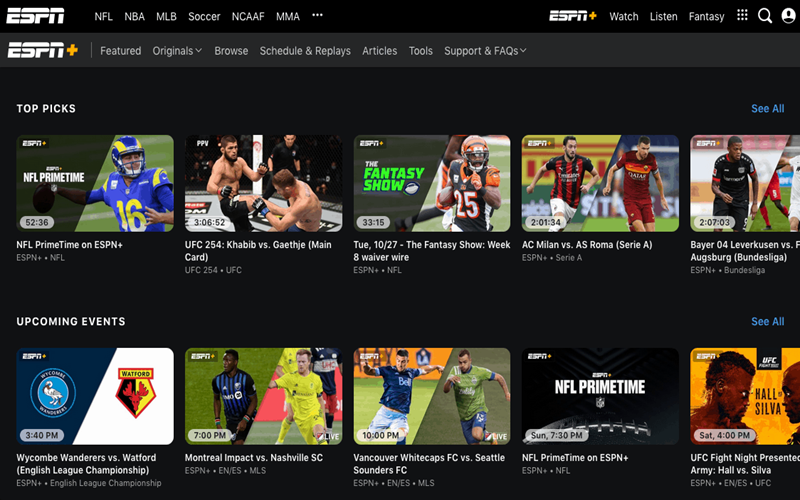Click 'ESPN+ • Serie A' subtitle text
Image resolution: width=800 pixels, height=500 pixels.
click(x=552, y=257)
